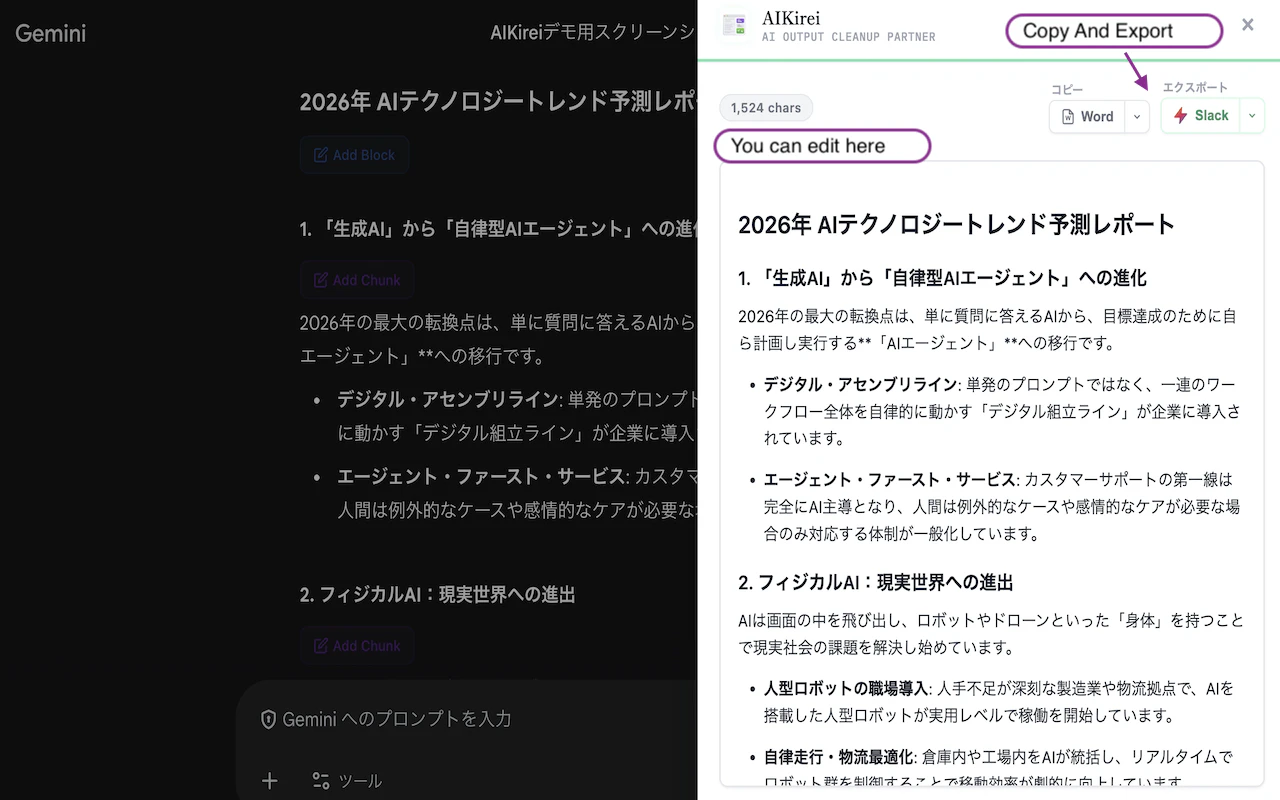Screen dimensions: 1280x800
Task: Close the AIKirei export panel
Action: click(x=1248, y=24)
